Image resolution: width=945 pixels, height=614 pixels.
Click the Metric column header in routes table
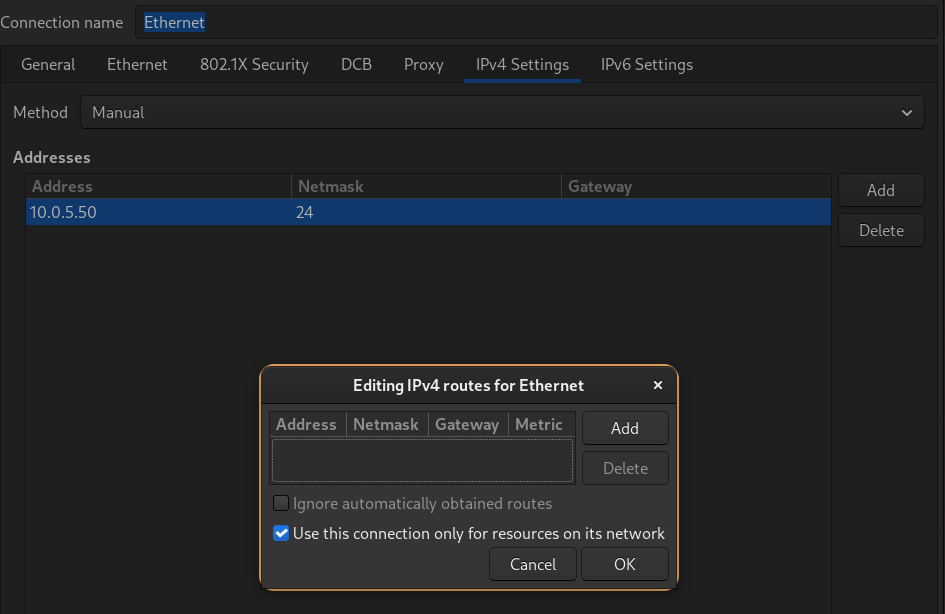click(540, 423)
